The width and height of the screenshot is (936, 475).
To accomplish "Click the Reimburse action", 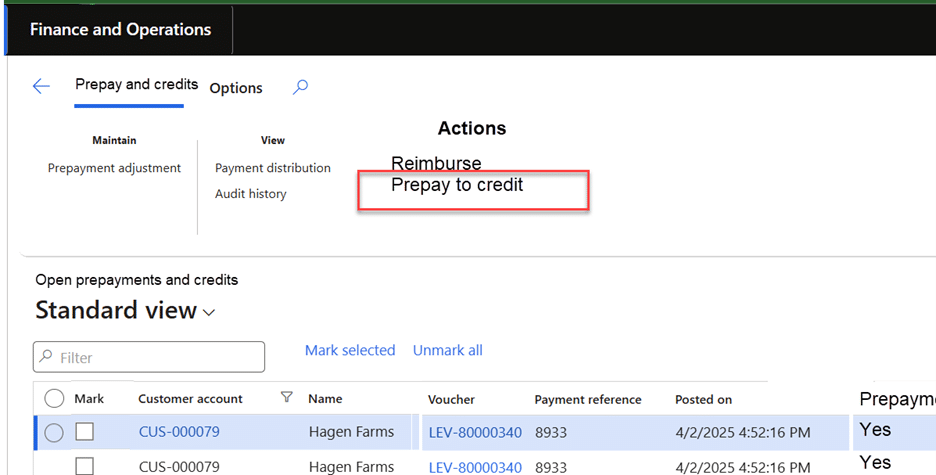I will (436, 163).
